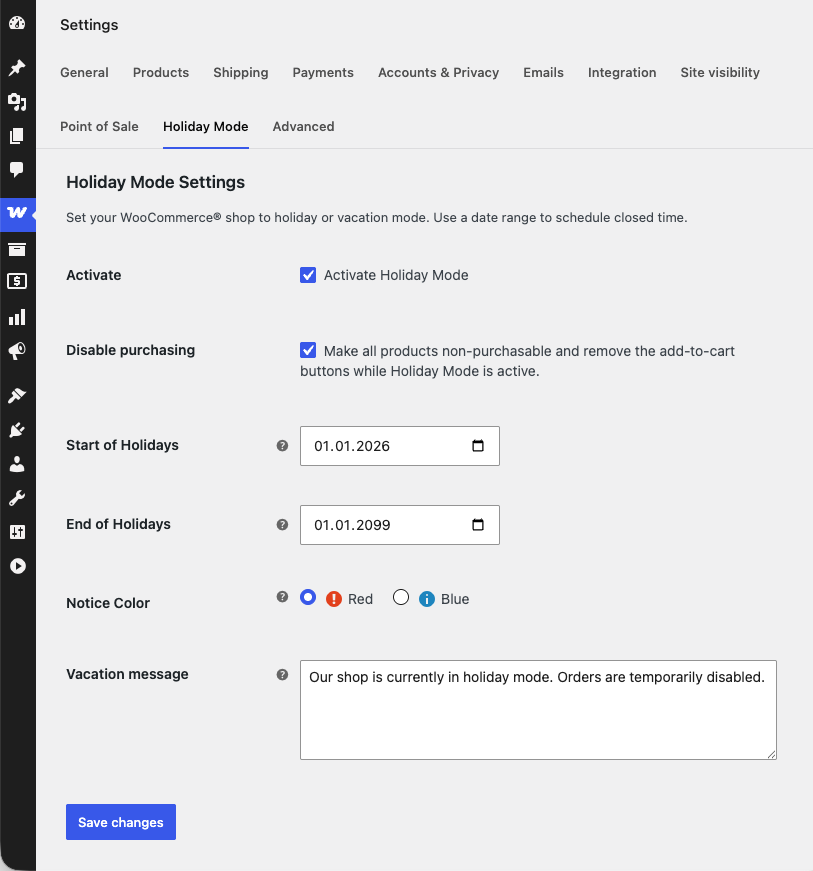Open the Point of Sale tab

(99, 127)
